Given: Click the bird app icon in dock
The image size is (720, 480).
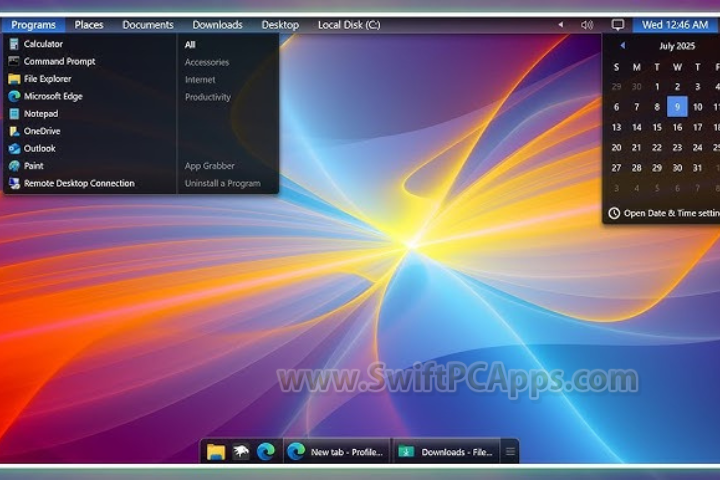Looking at the screenshot, I should pyautogui.click(x=241, y=452).
